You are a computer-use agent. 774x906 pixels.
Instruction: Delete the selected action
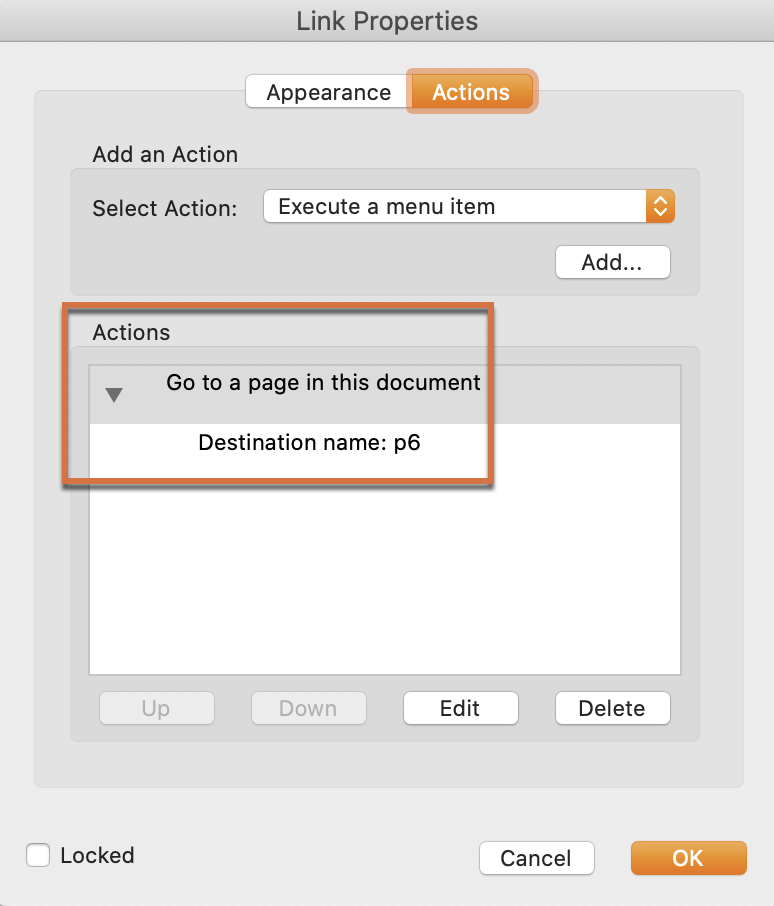[612, 708]
